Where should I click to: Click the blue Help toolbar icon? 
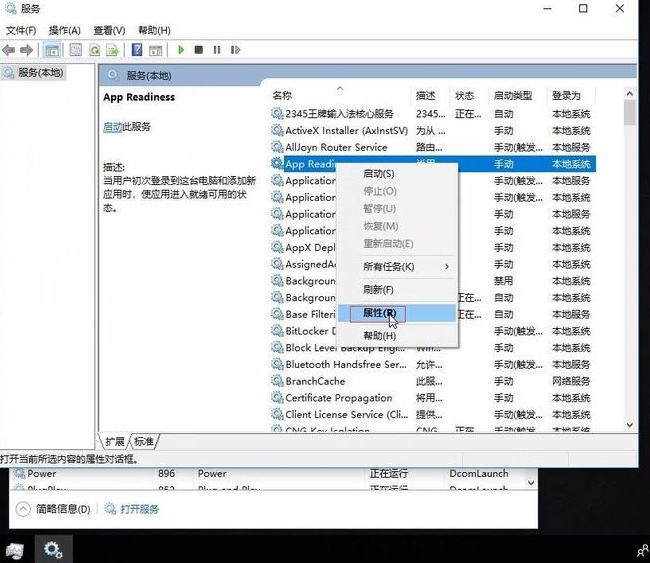[x=137, y=50]
